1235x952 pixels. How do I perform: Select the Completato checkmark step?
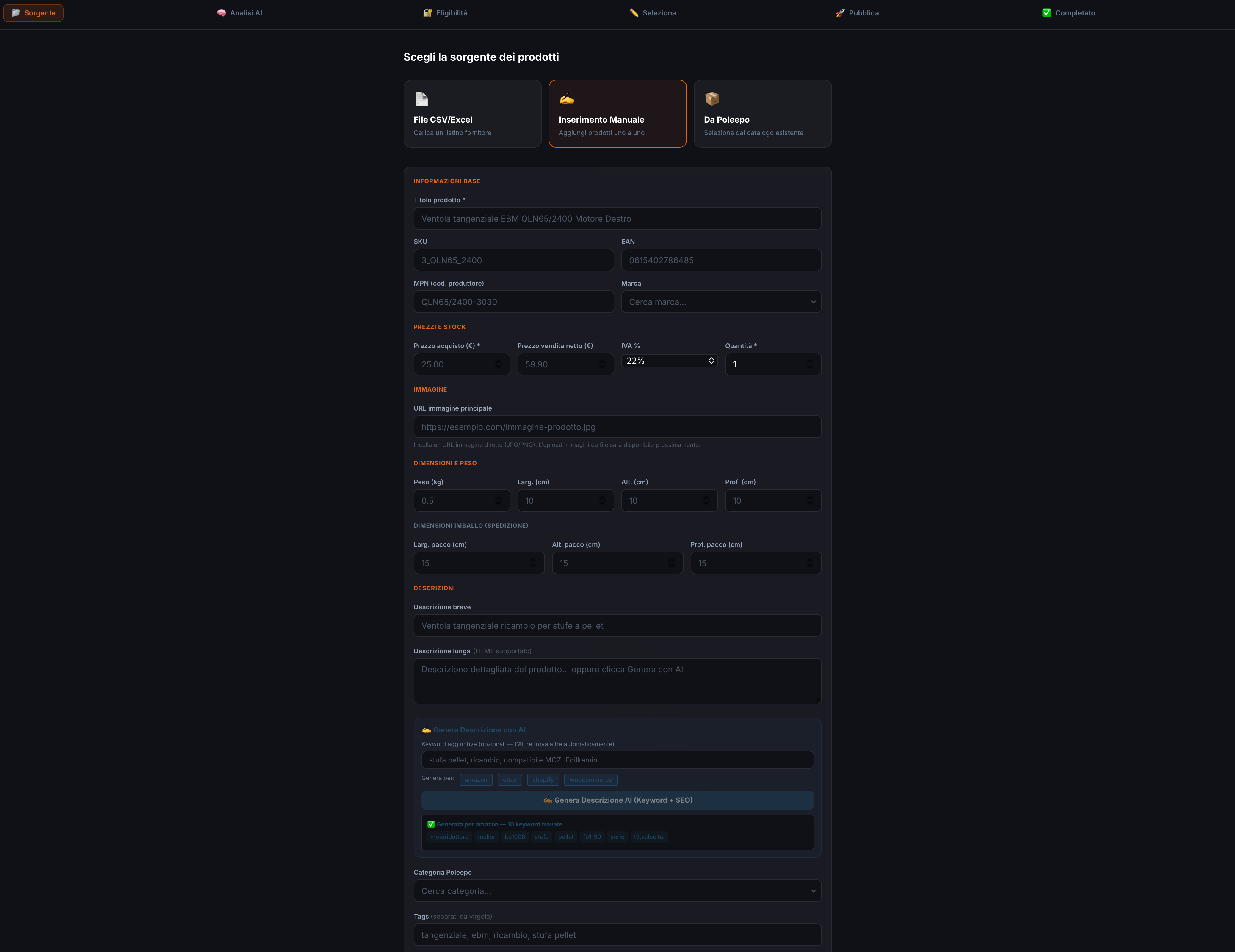(1068, 13)
